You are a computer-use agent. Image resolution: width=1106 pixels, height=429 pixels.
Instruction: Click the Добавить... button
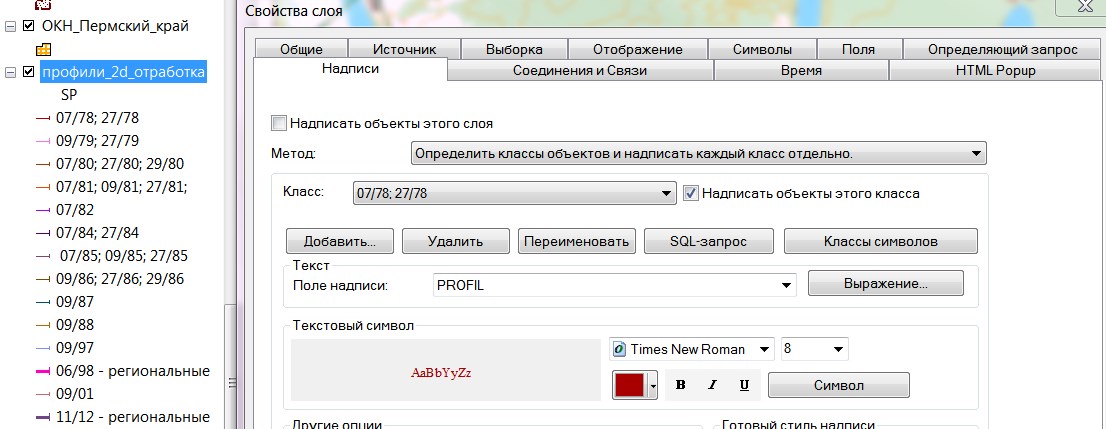[x=339, y=241]
